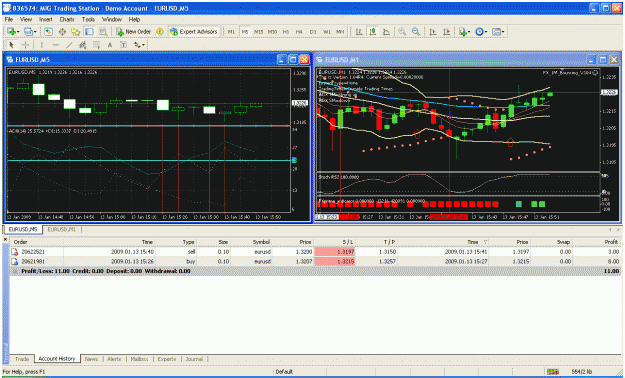Image resolution: width=625 pixels, height=378 pixels.
Task: Select the S/L cell '1.3197'
Action: [334, 252]
